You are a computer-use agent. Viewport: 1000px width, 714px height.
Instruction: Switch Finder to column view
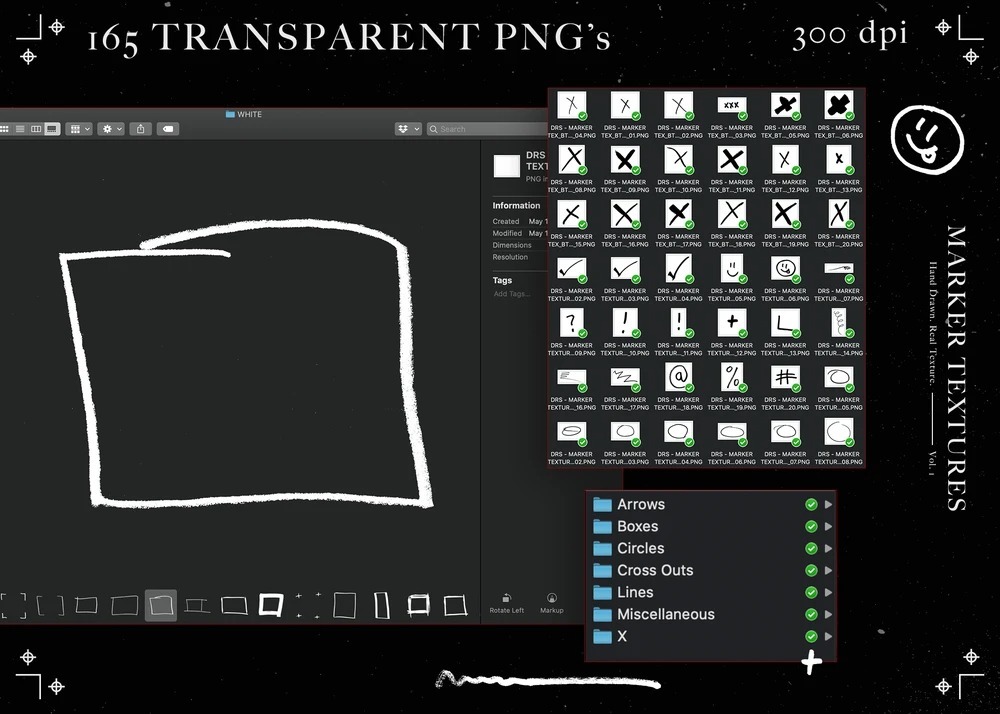(36, 129)
